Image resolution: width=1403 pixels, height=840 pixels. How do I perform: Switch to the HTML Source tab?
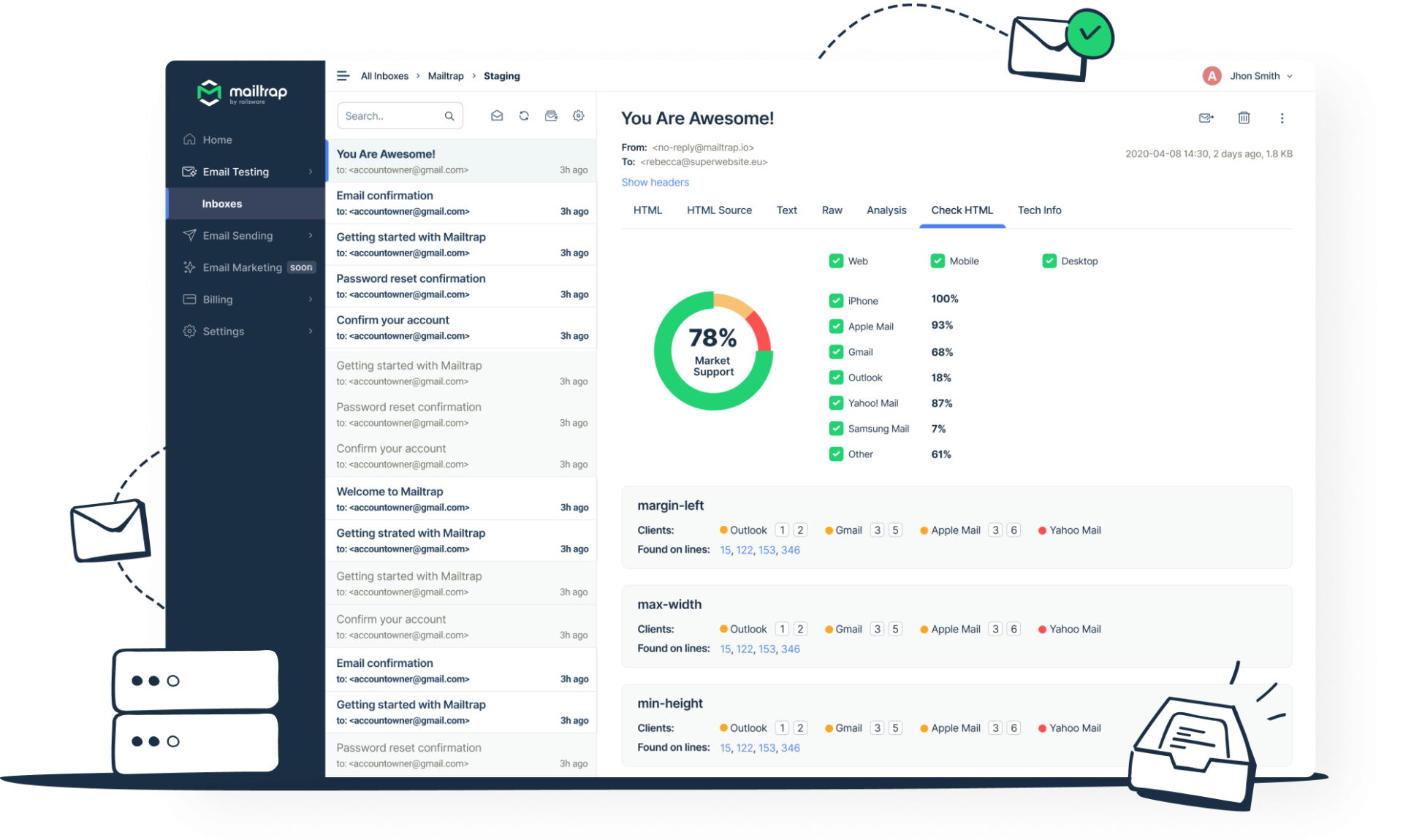[719, 210]
